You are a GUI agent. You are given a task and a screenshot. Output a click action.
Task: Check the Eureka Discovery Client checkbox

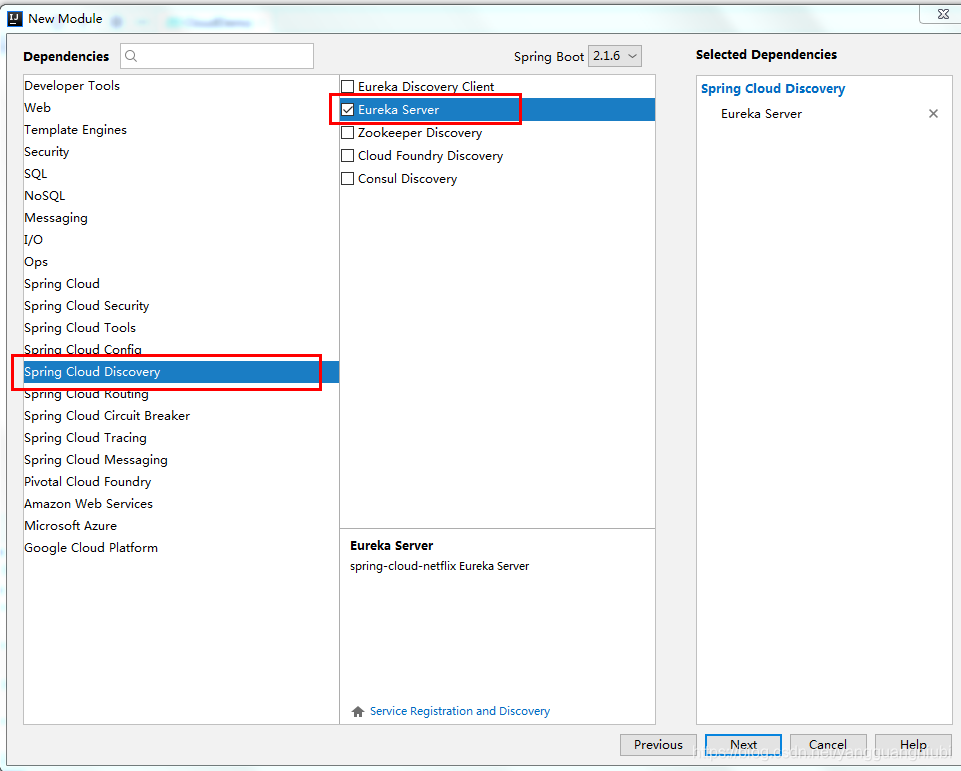coord(348,86)
